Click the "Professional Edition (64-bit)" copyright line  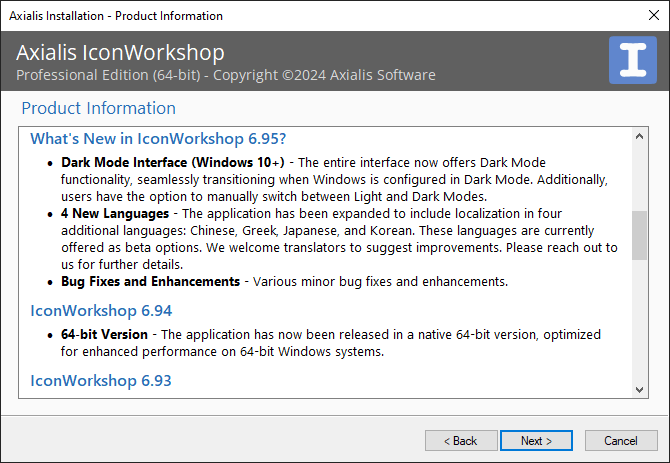point(226,75)
